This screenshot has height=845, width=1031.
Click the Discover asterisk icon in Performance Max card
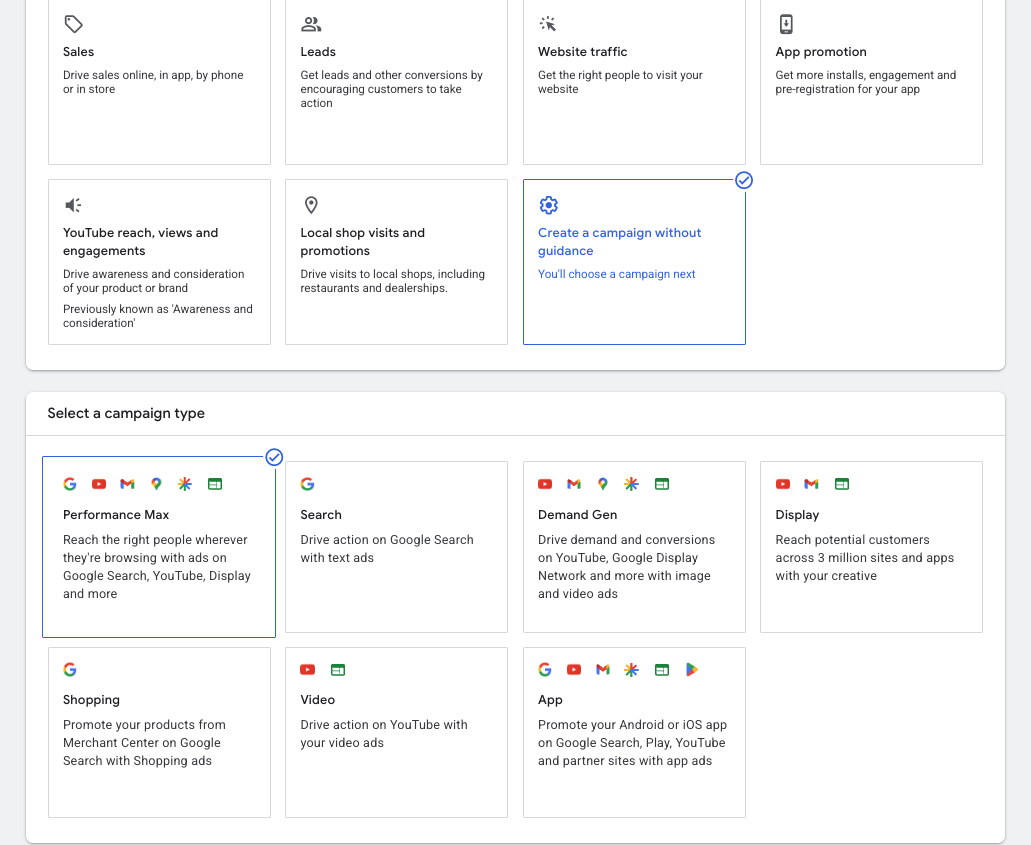[x=185, y=484]
